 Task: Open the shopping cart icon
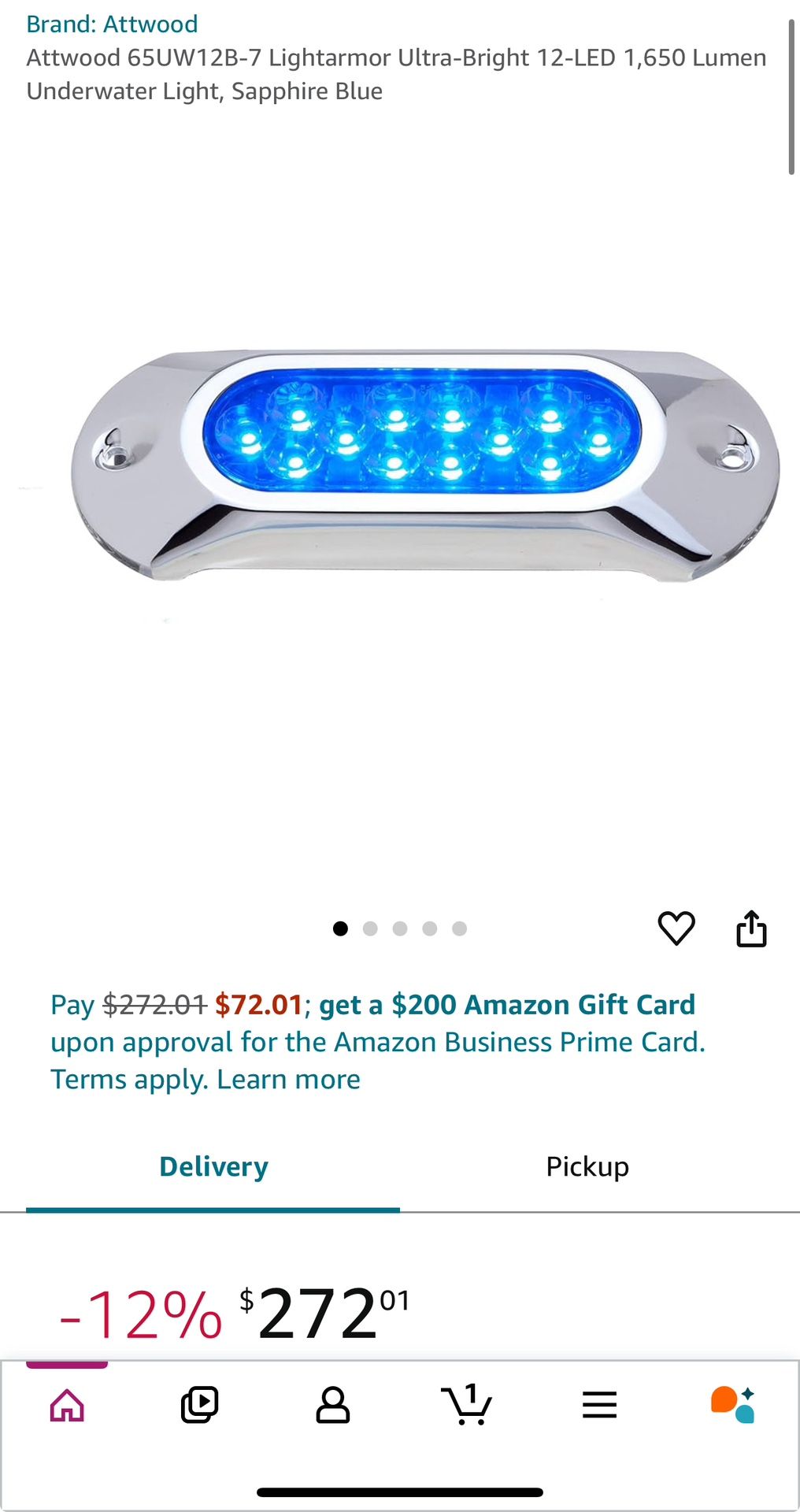(466, 1404)
